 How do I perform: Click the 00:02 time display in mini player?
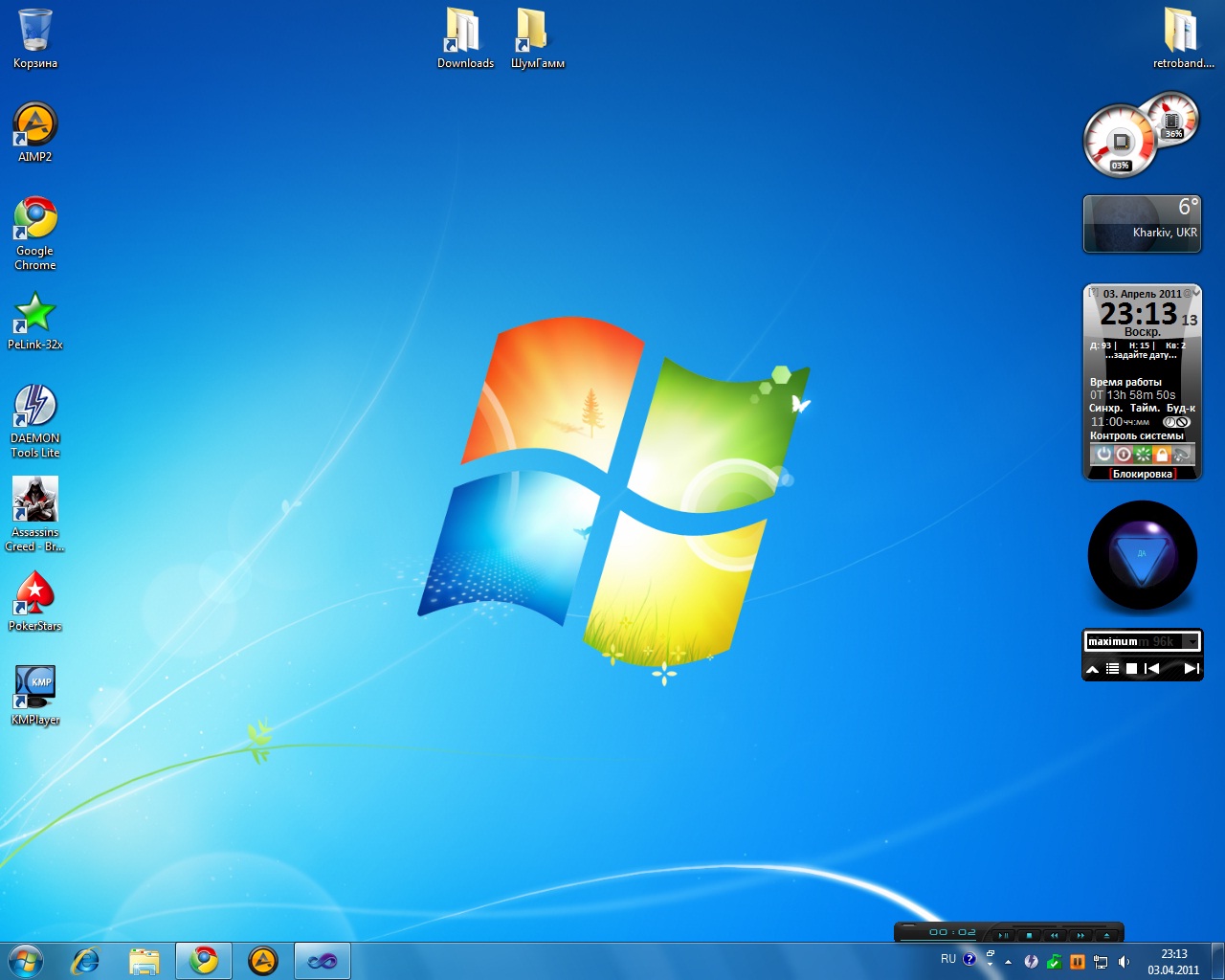click(x=952, y=932)
